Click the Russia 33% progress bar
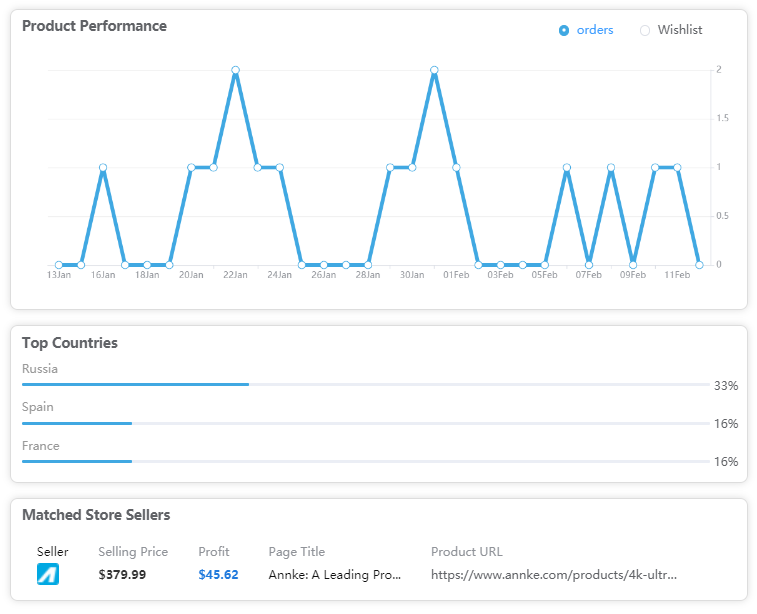 365,384
